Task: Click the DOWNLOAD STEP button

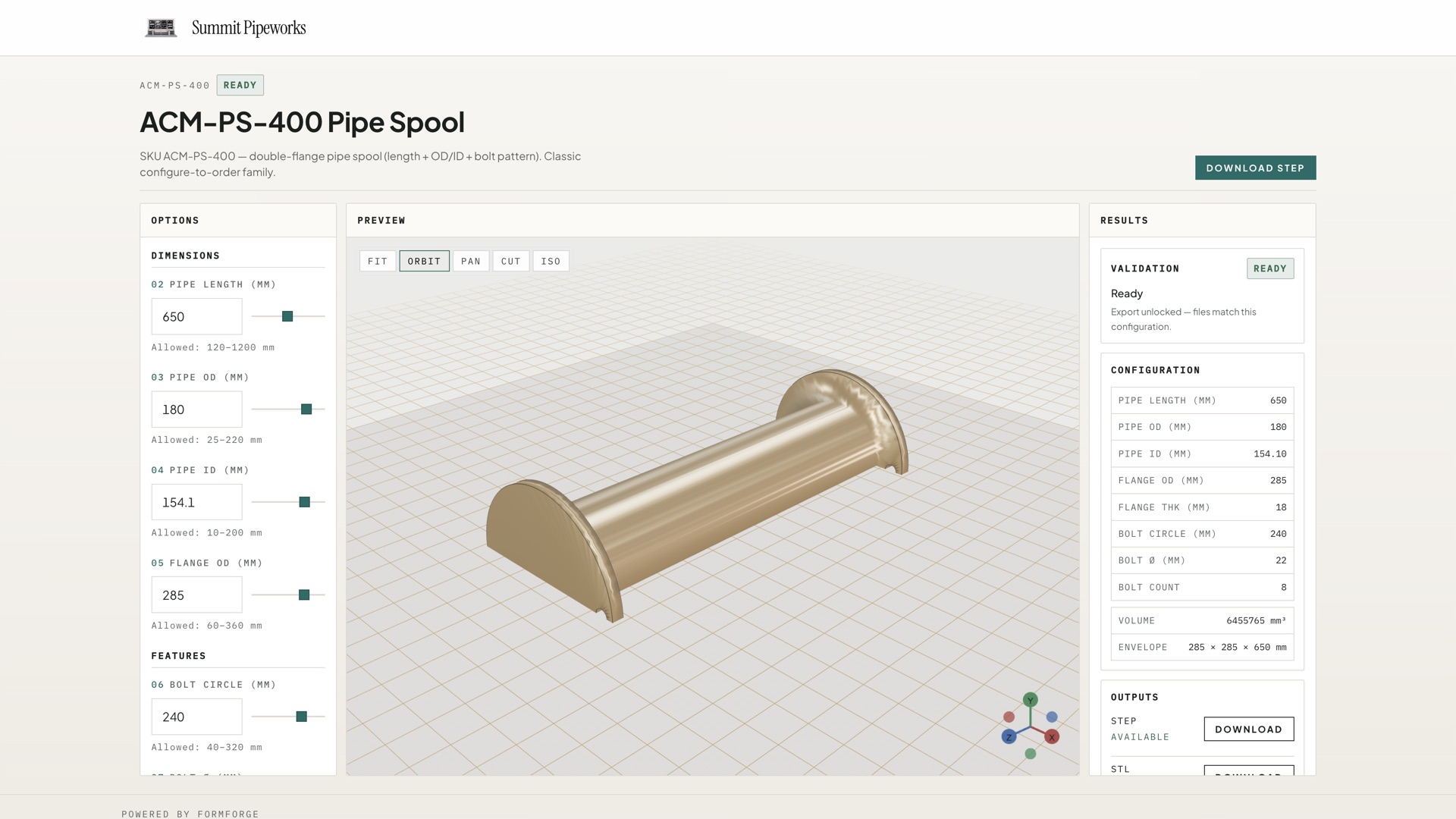Action: [x=1255, y=168]
